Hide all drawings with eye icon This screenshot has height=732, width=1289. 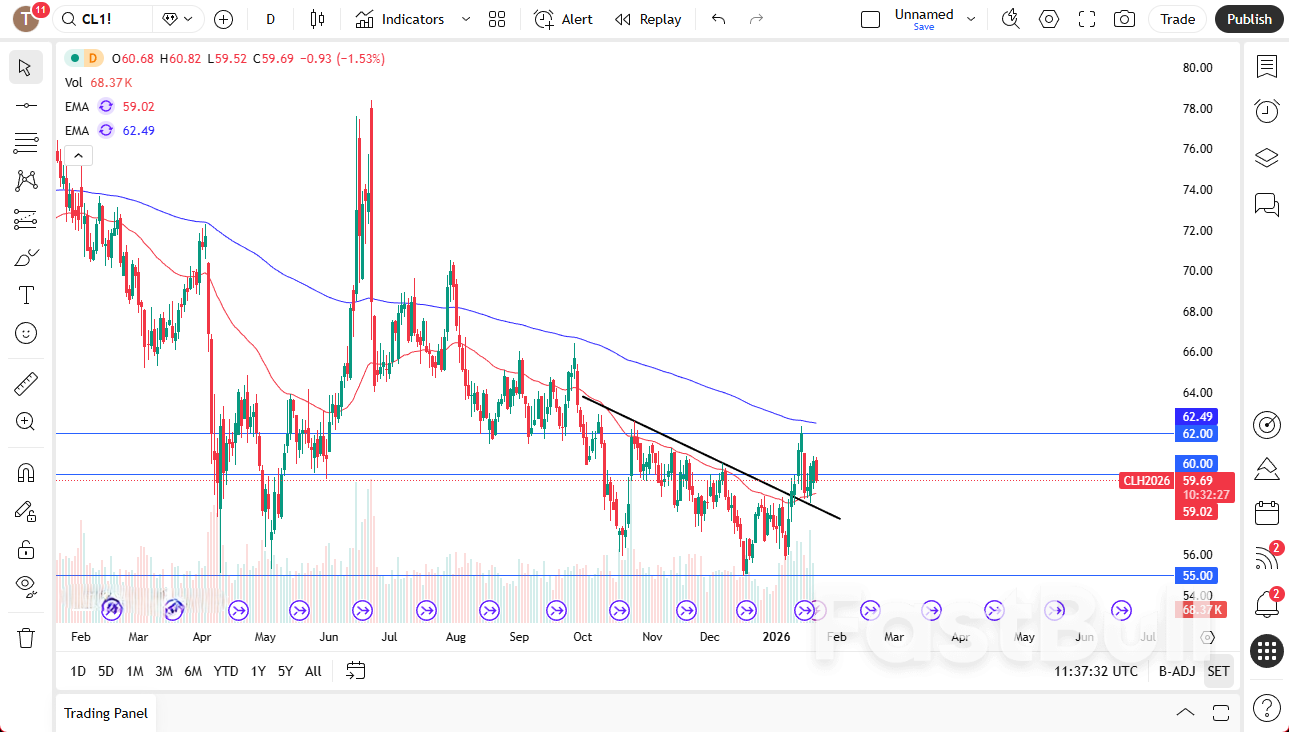[x=26, y=586]
